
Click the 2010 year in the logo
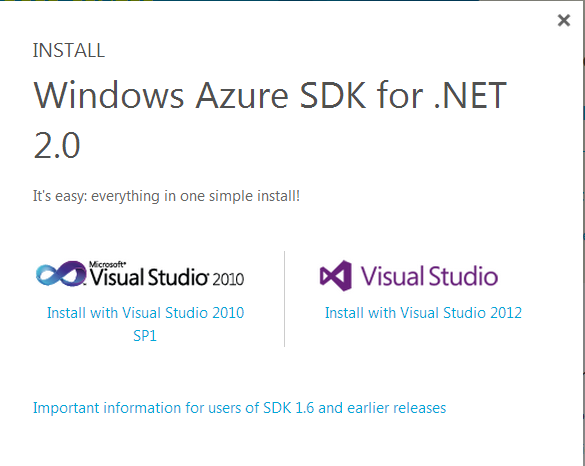tap(228, 279)
